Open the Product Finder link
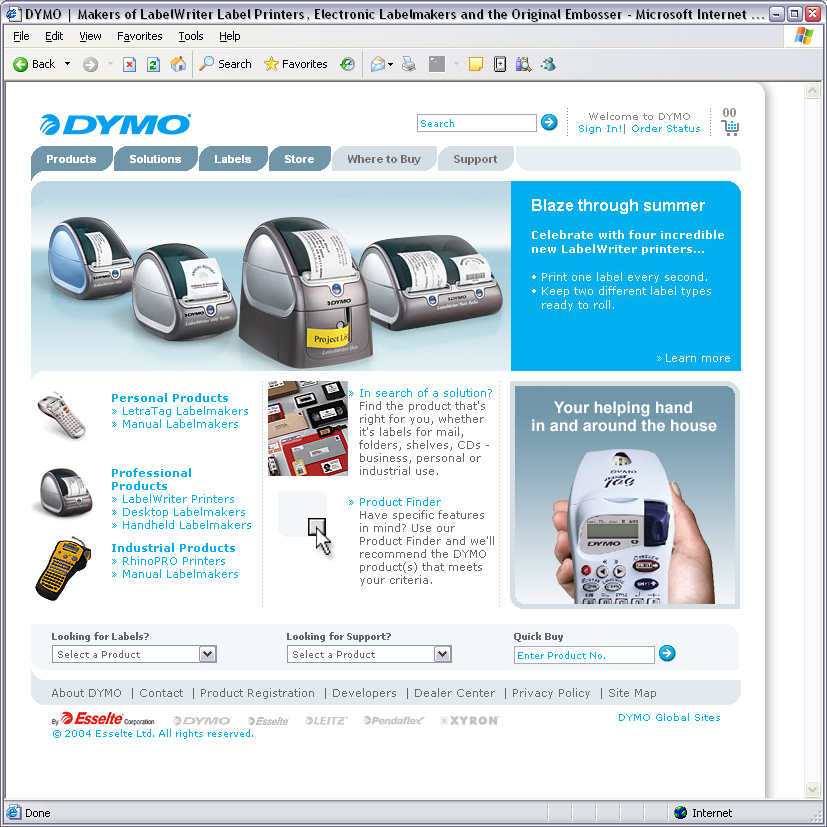The image size is (827, 827). click(400, 502)
